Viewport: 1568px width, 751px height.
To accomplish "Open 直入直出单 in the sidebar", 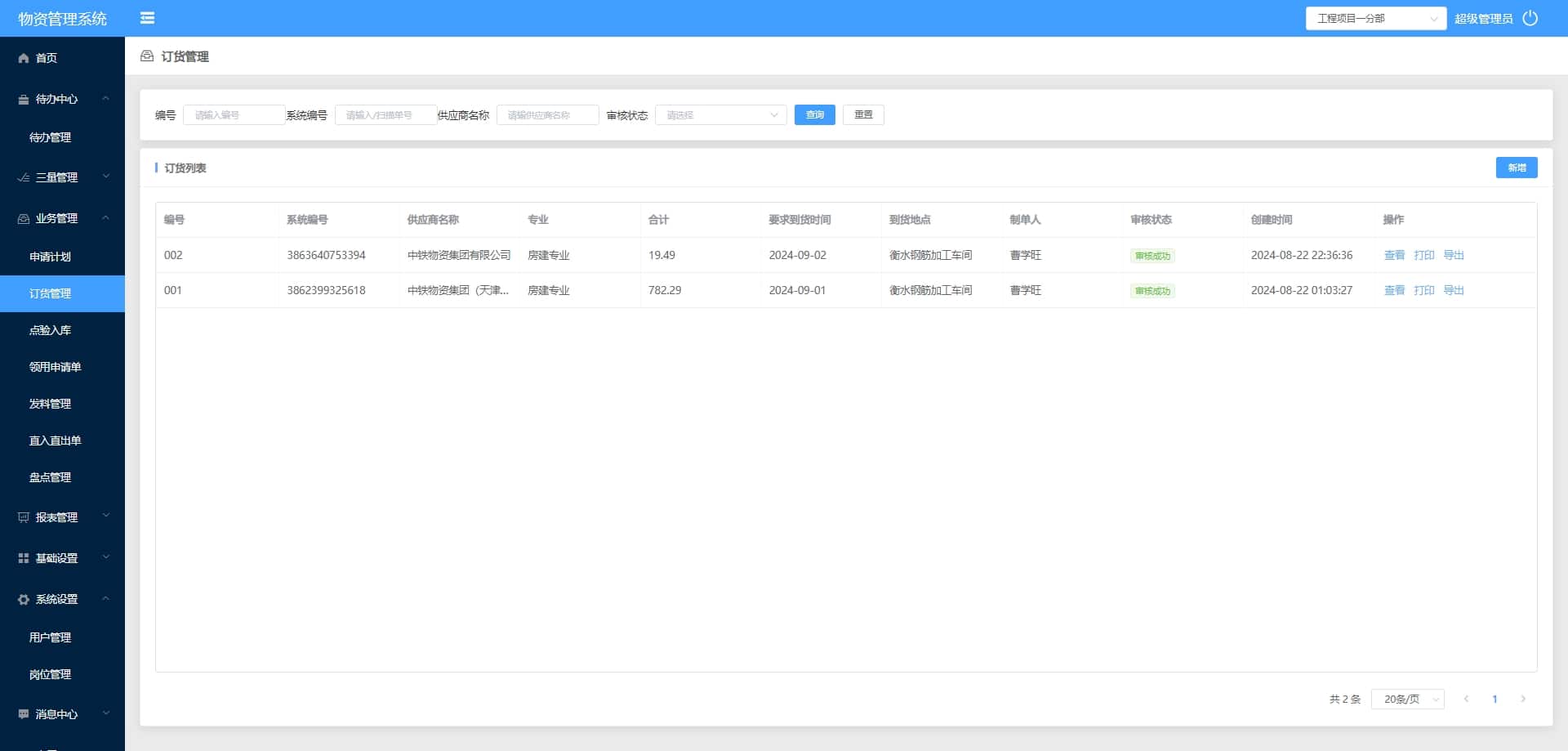I will click(x=55, y=440).
